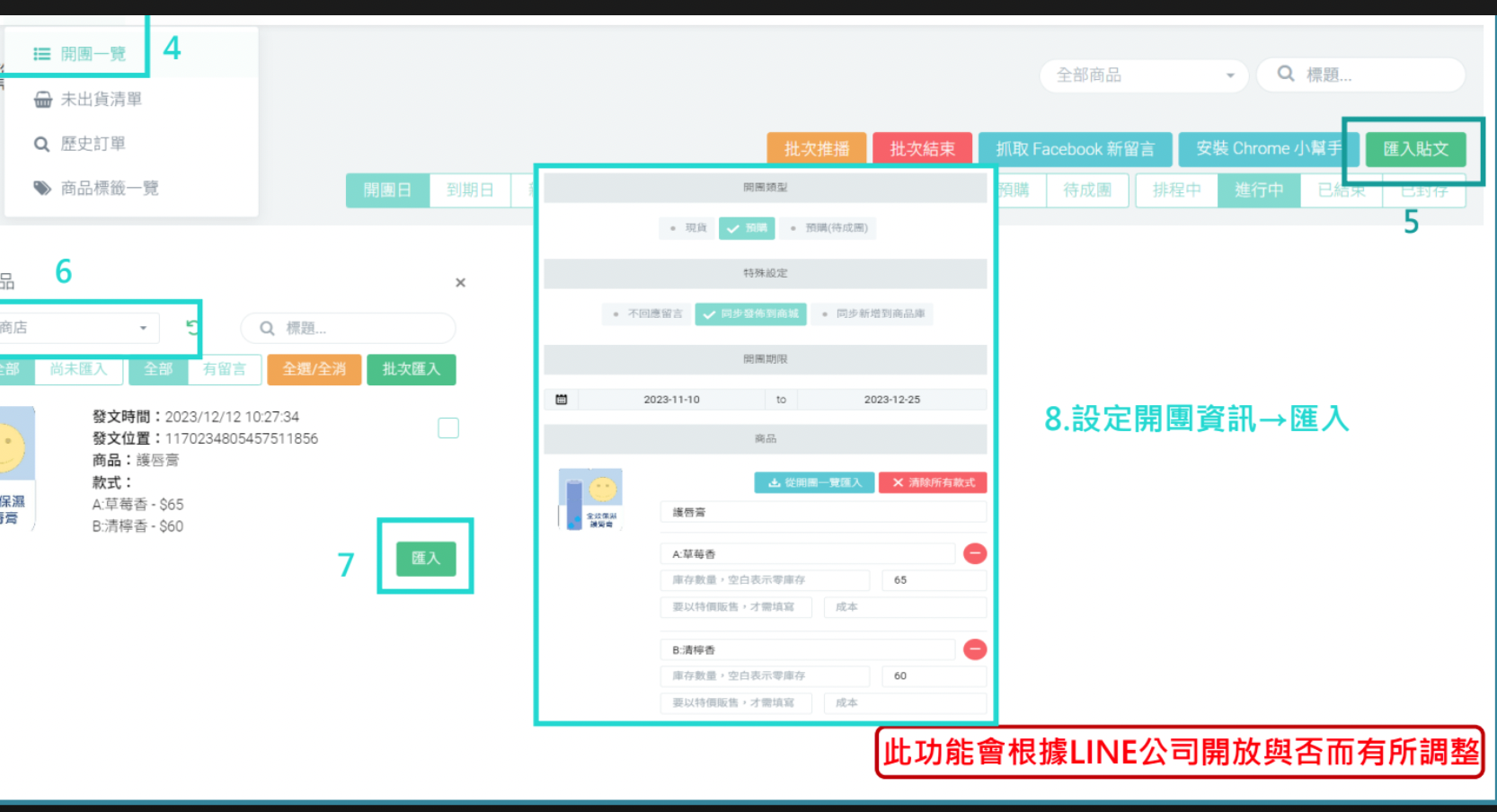Close the import post panel
Screen dimensions: 1497x812
(x=460, y=283)
